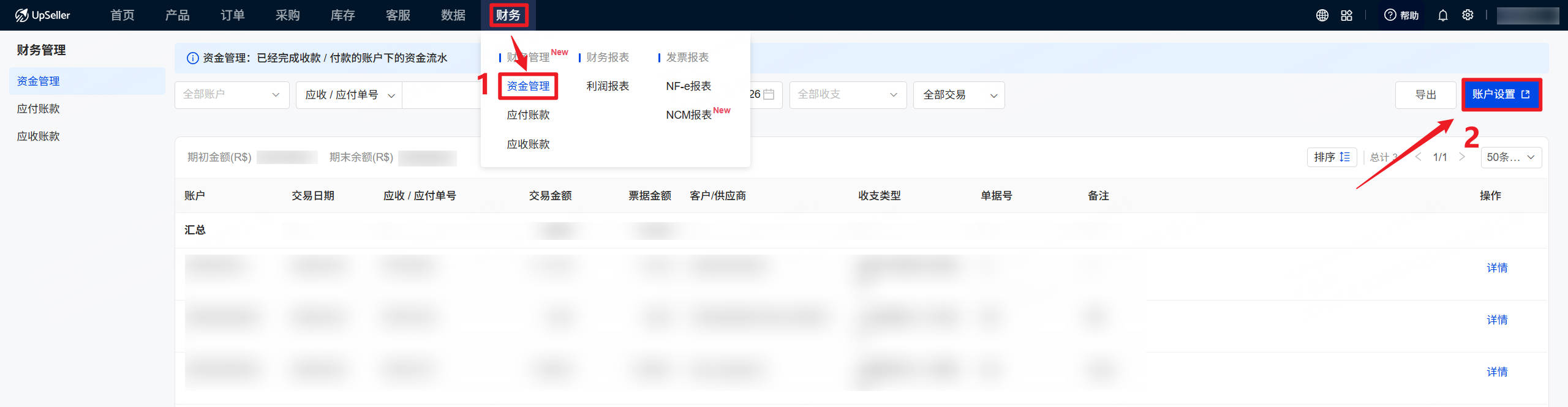Screen dimensions: 1568x407
Task: Open the 订单 menu
Action: [x=232, y=15]
